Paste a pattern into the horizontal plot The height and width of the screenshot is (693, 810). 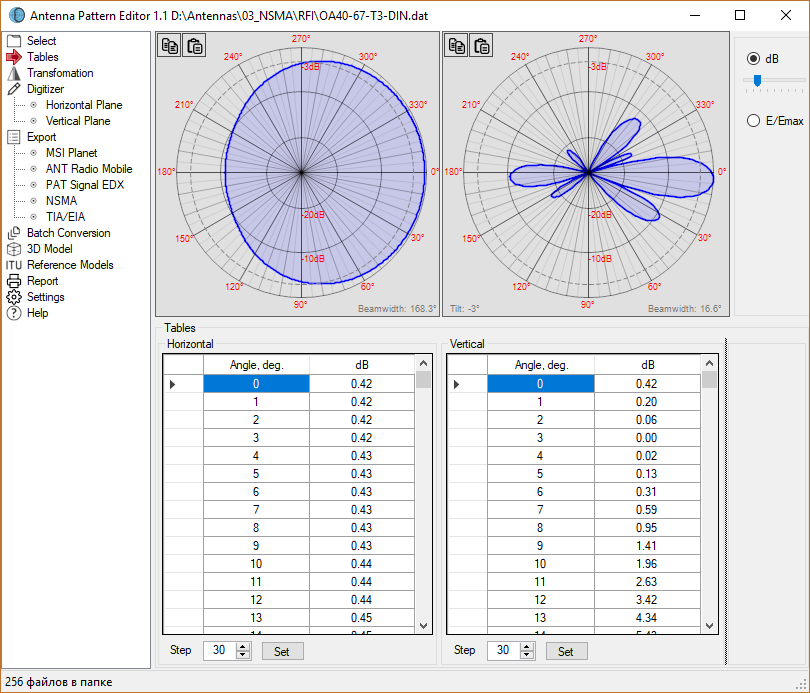[x=194, y=45]
